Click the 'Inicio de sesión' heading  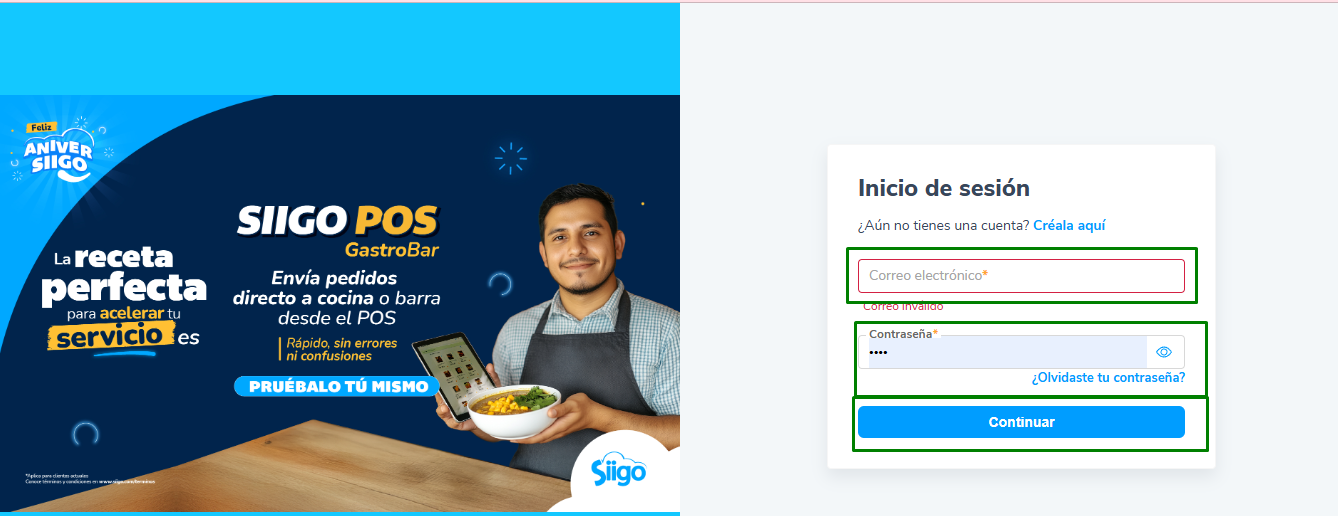click(944, 188)
